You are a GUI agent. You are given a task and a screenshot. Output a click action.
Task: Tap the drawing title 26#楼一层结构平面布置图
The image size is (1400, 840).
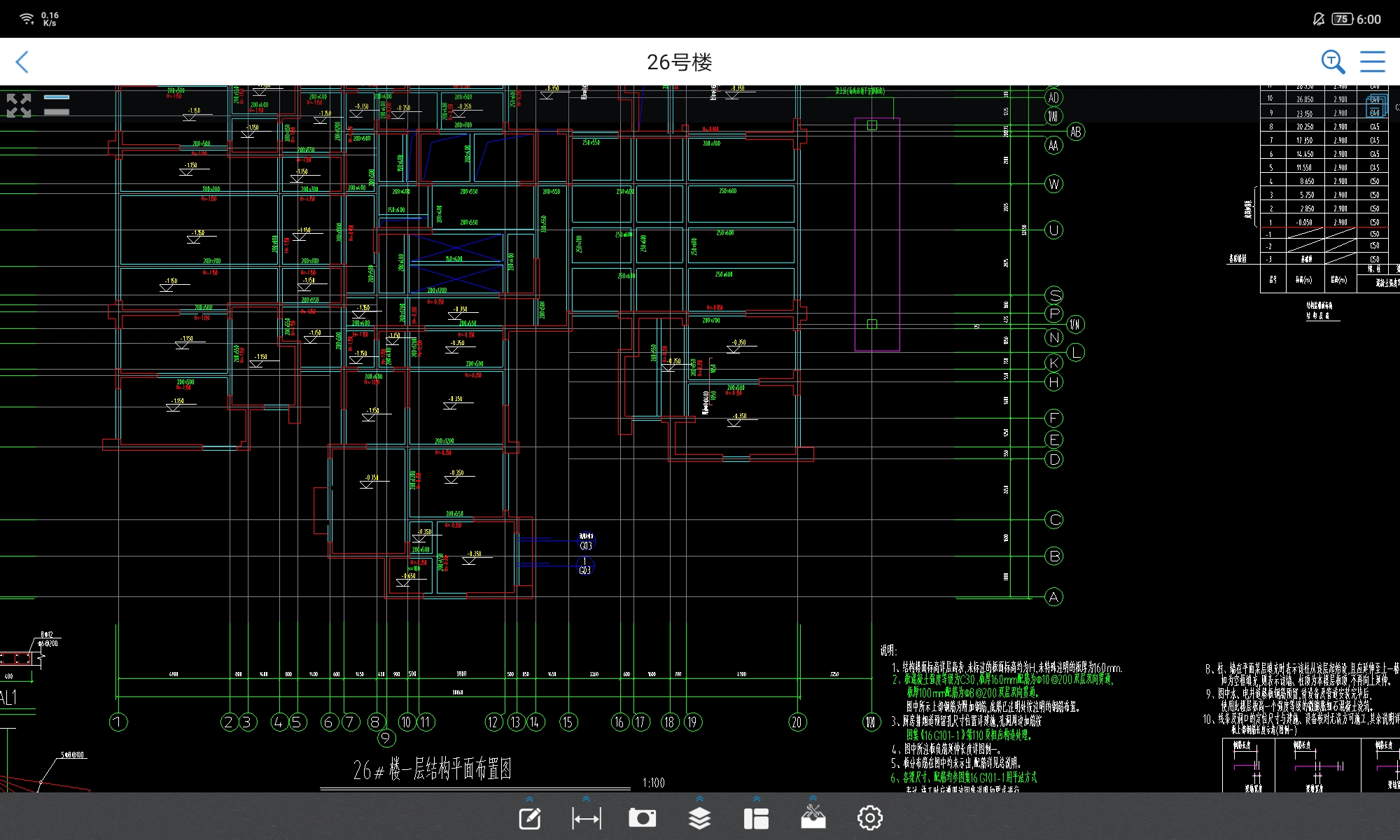(432, 769)
